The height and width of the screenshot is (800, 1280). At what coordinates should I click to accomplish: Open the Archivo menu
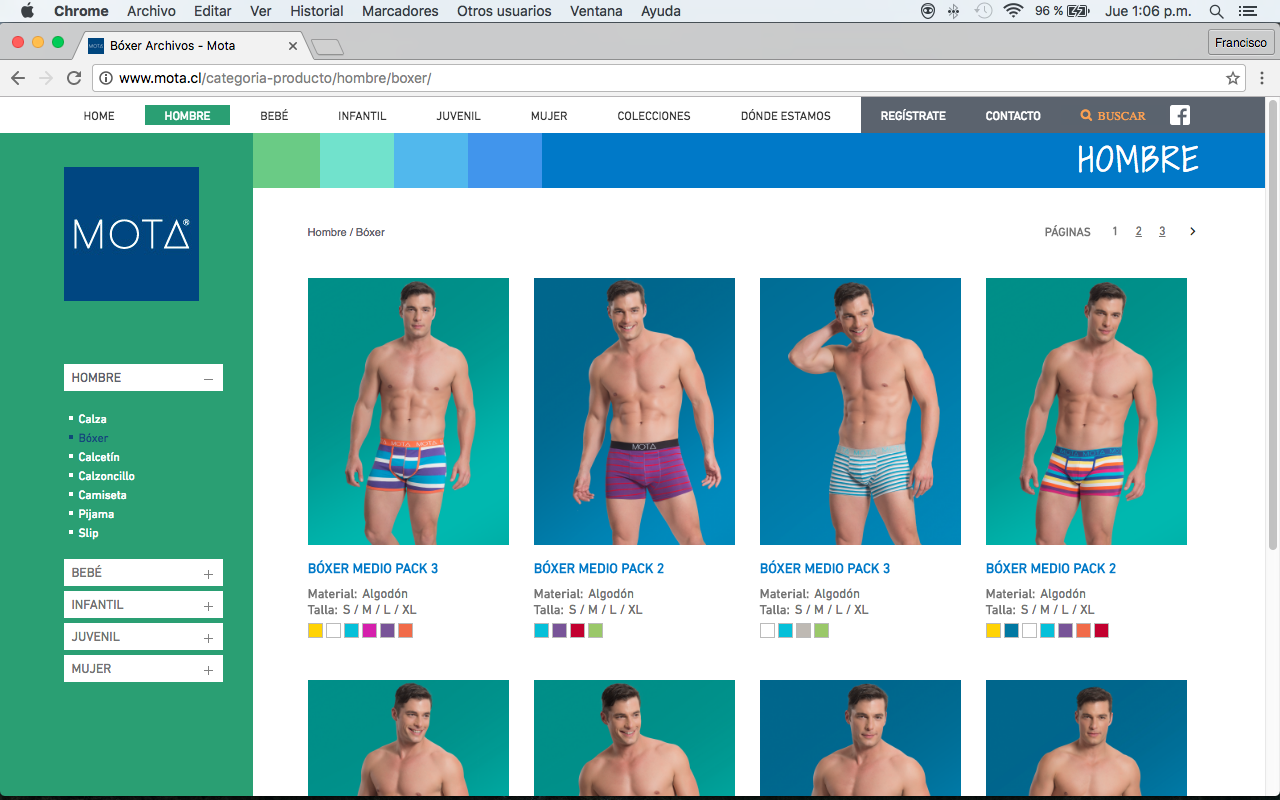click(x=151, y=11)
